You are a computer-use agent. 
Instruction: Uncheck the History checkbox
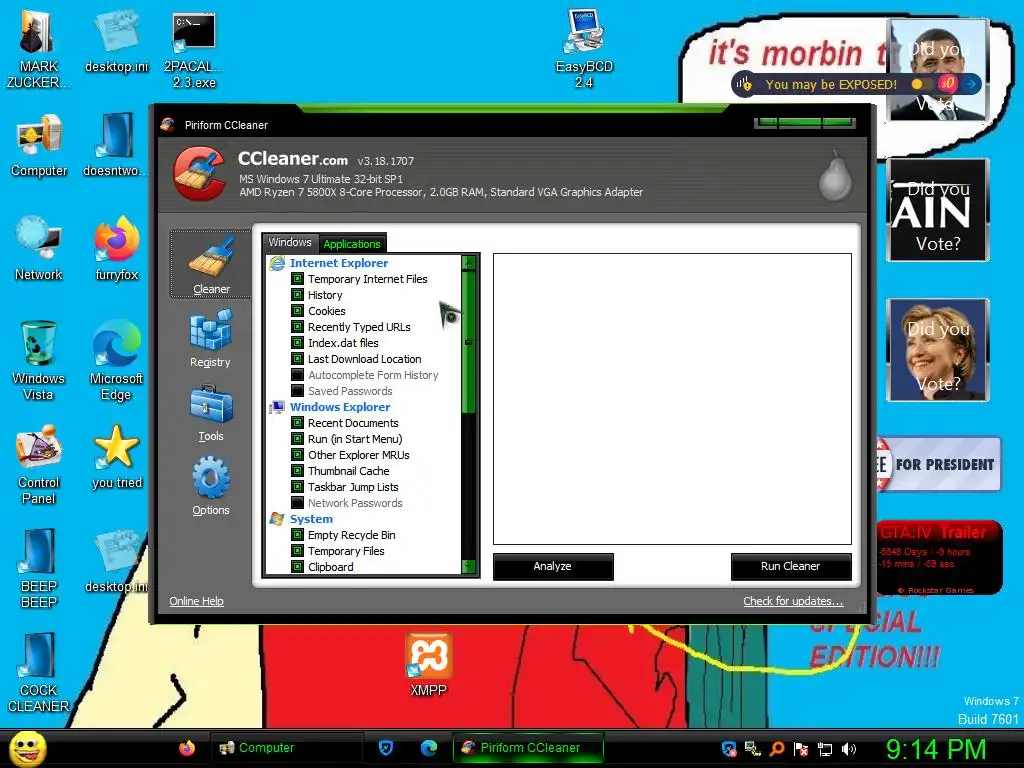297,295
